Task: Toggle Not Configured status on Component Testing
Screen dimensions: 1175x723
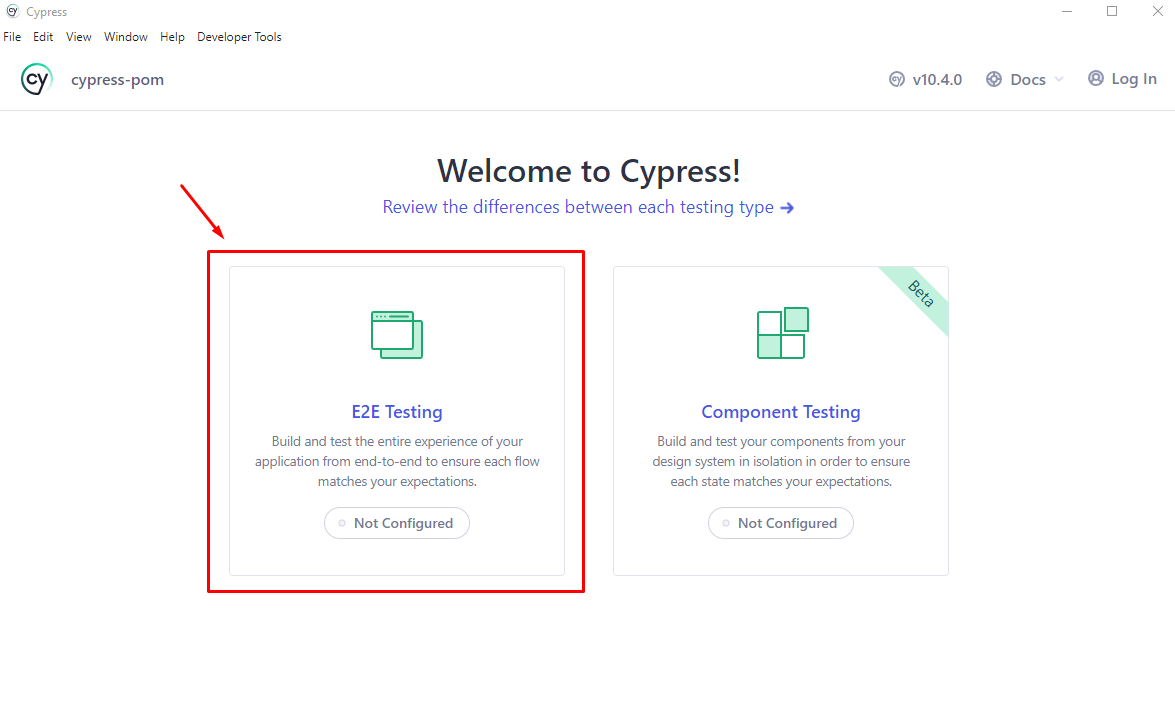Action: (x=780, y=522)
